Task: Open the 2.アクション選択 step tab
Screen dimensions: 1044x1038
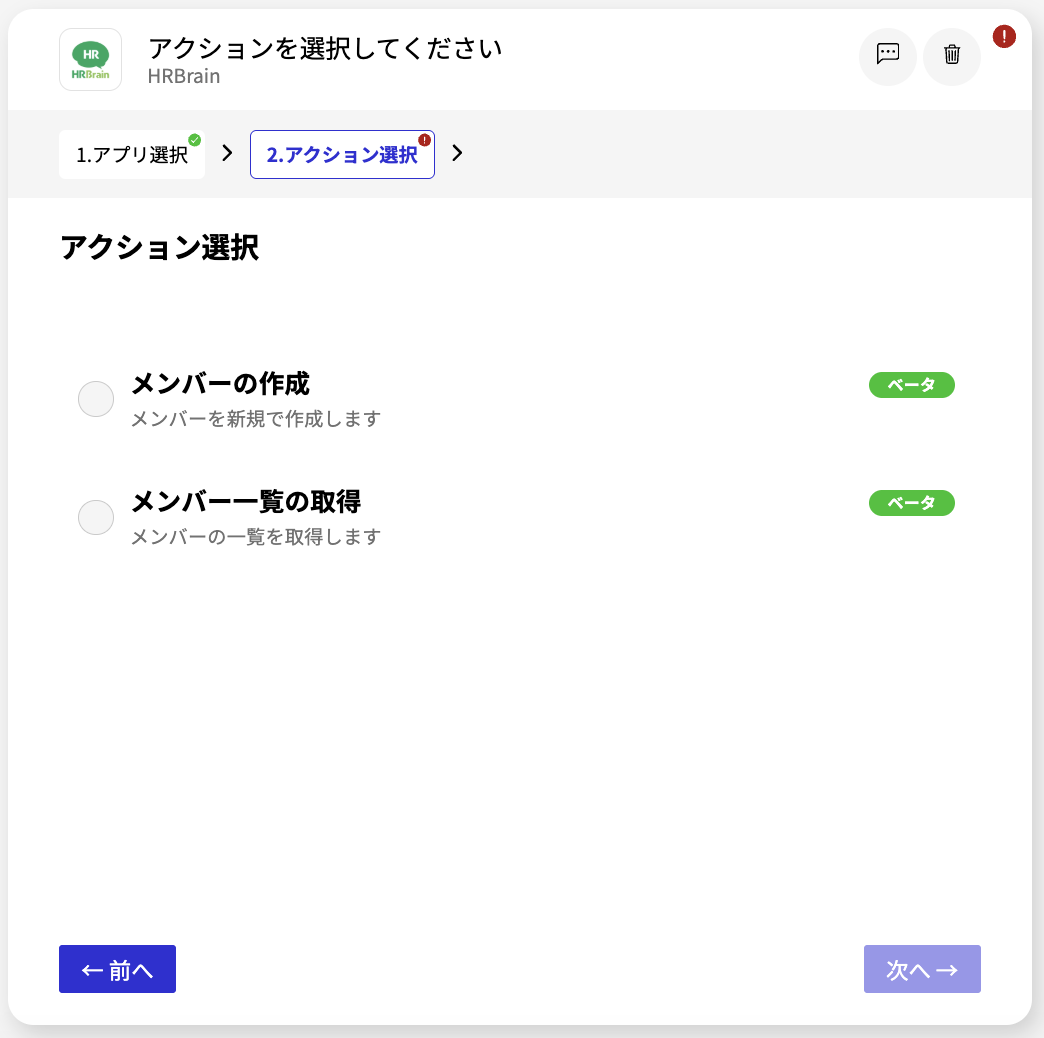Action: click(x=342, y=154)
